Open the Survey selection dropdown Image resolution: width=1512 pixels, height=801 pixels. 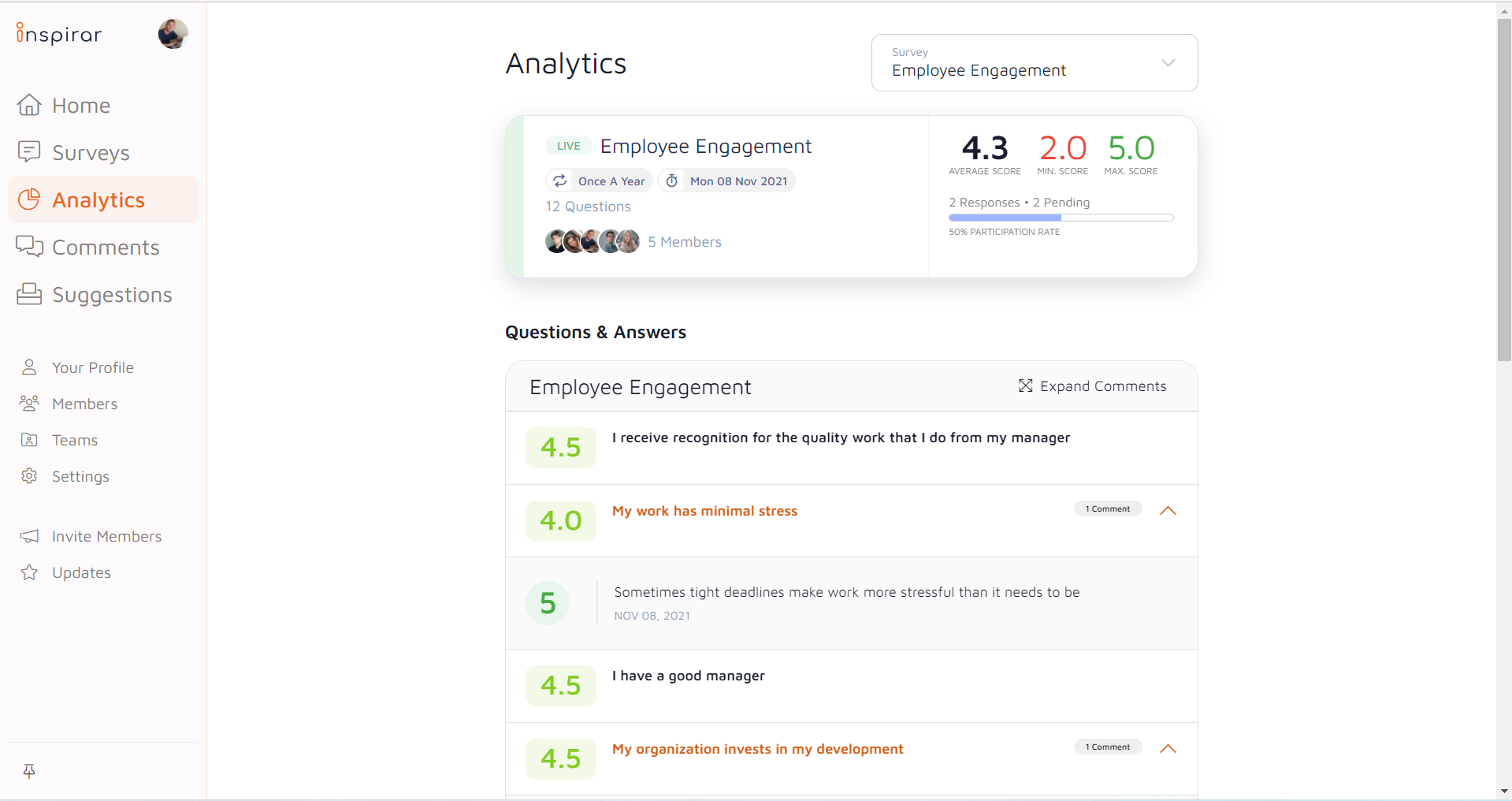1034,63
